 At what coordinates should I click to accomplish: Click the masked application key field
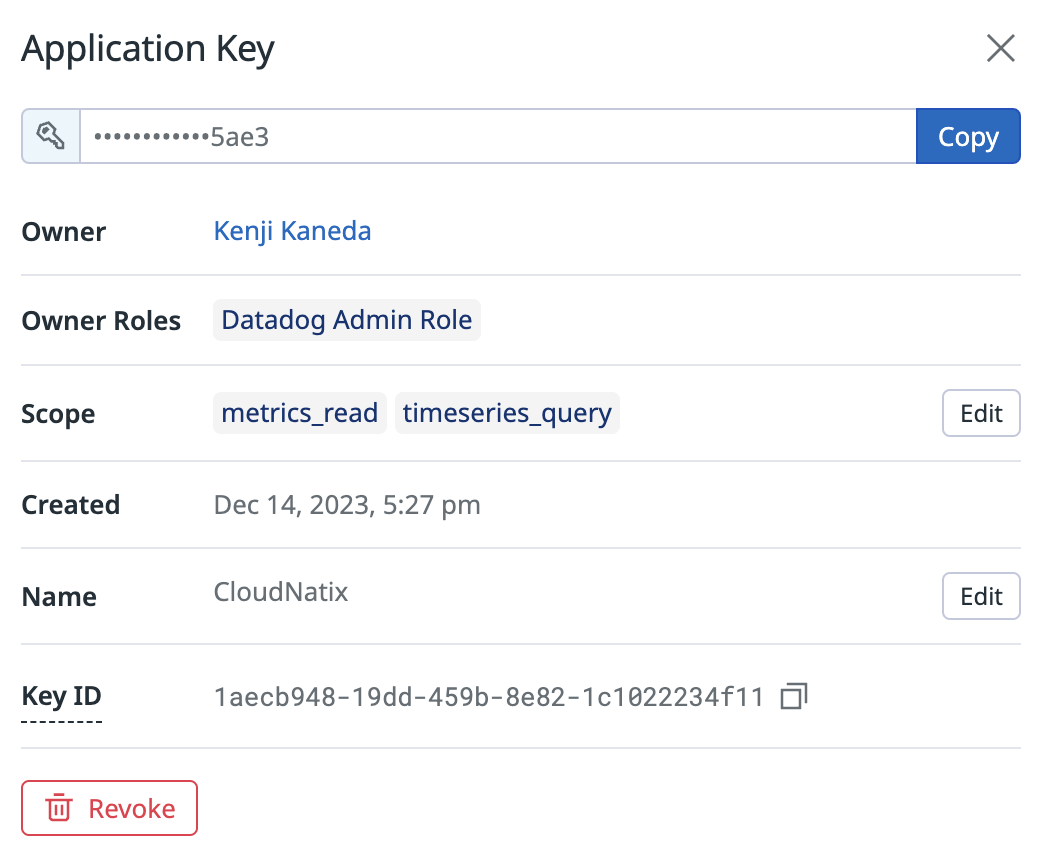coord(497,136)
